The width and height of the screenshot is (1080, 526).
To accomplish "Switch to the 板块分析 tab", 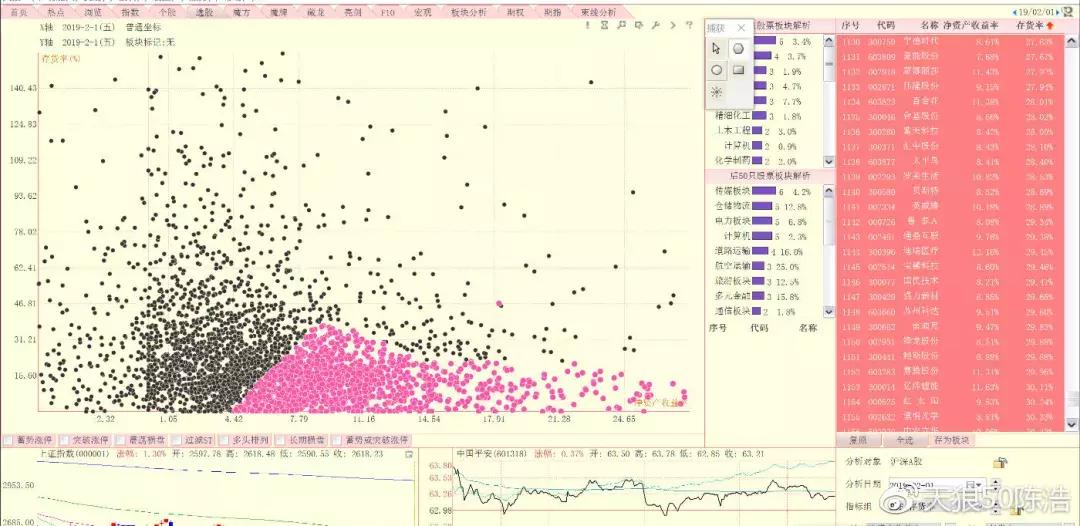I will [x=468, y=12].
